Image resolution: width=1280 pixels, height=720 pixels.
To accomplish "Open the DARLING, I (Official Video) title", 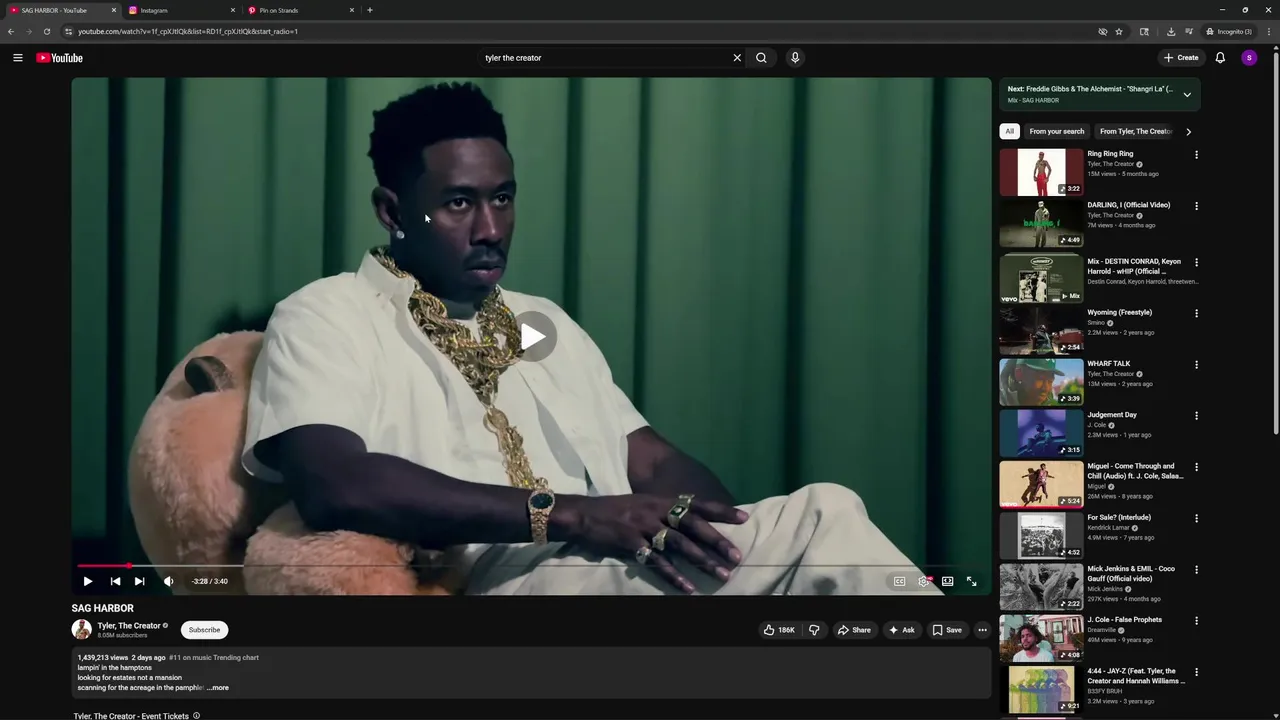I will [x=1129, y=205].
